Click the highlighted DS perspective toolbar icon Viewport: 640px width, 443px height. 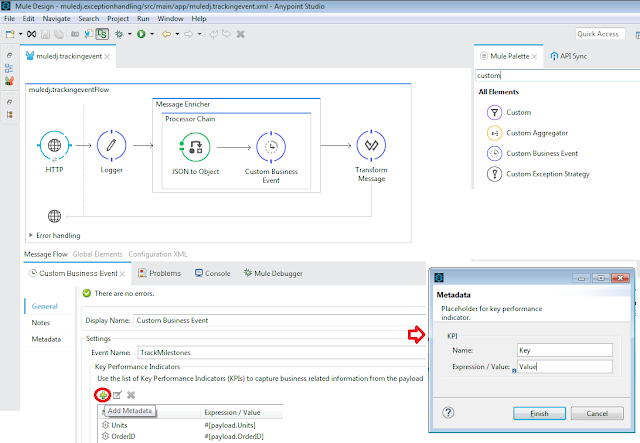(x=102, y=34)
